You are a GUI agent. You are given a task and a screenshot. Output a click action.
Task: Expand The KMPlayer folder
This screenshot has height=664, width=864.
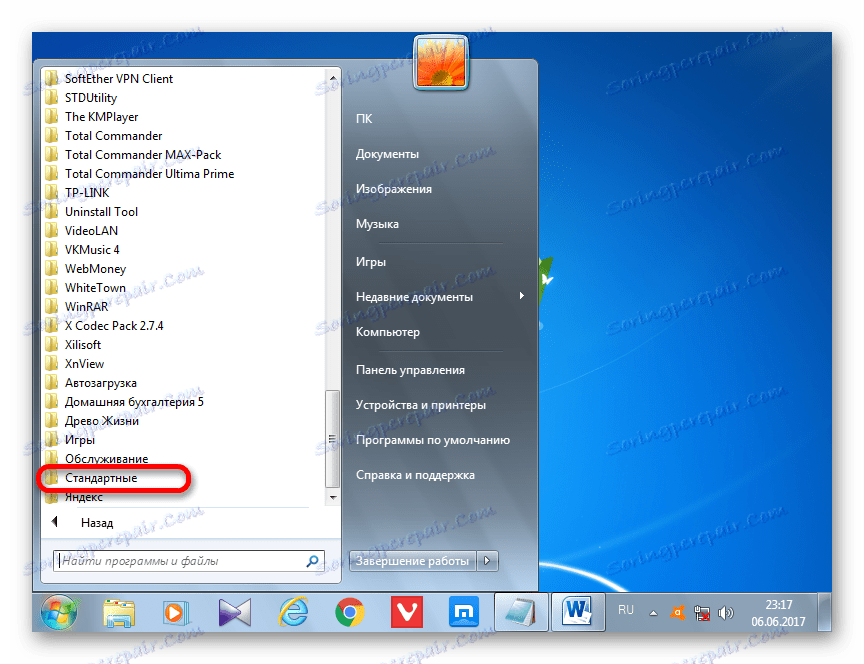pyautogui.click(x=101, y=117)
